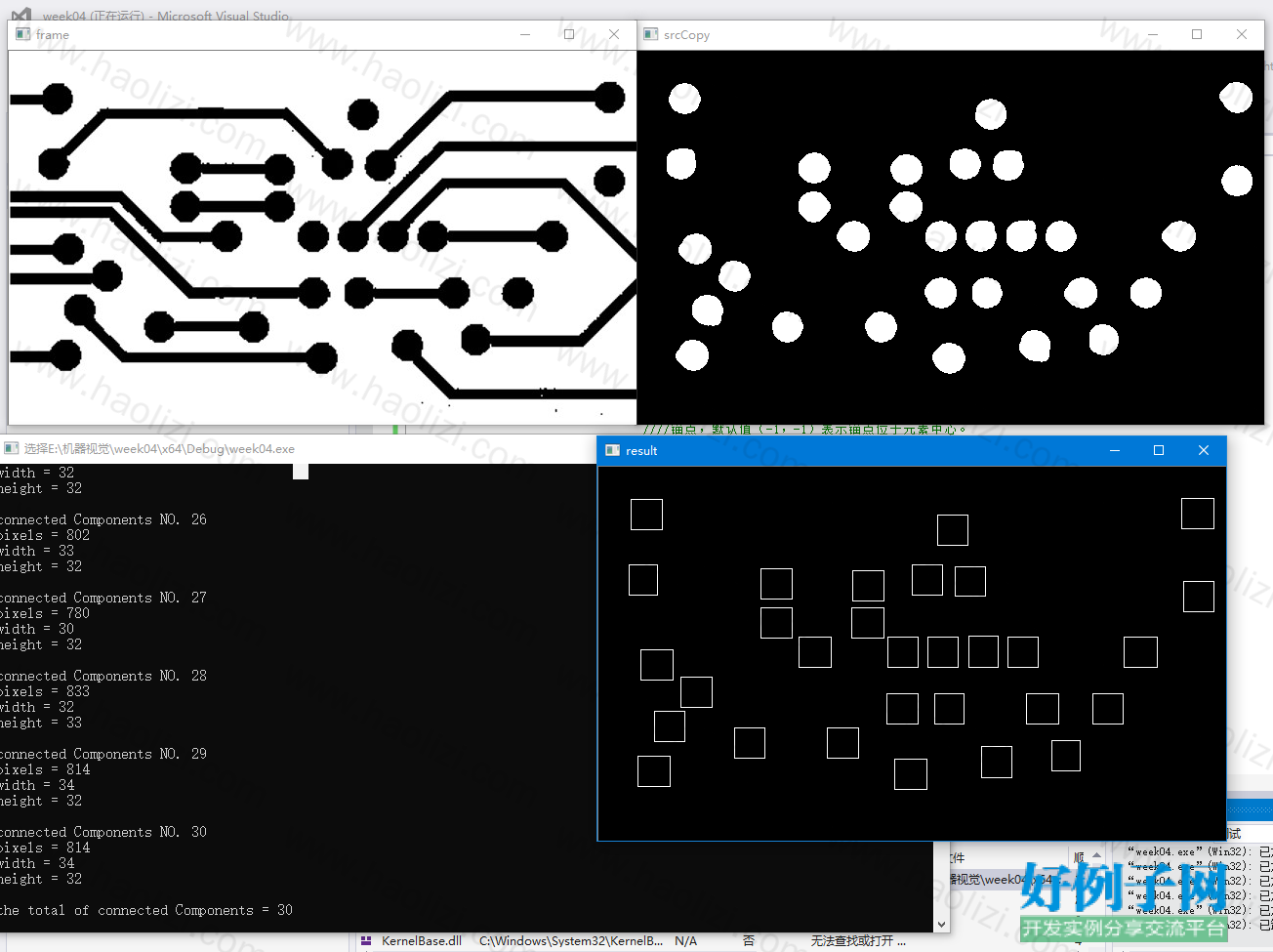This screenshot has height=952, width=1273.
Task: Click the console title path week04.exe
Action: pos(159,448)
